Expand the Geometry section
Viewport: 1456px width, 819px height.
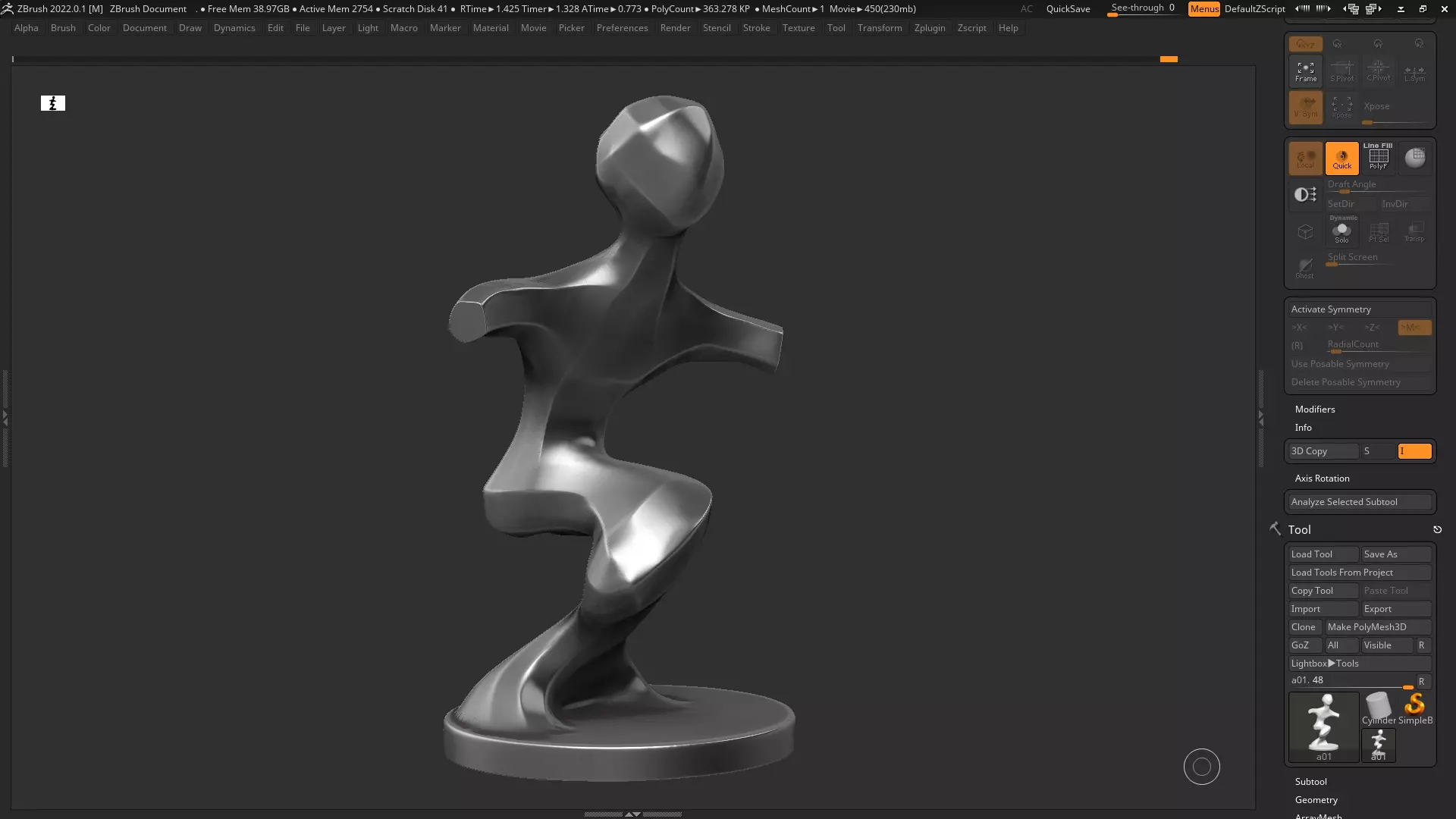coord(1316,800)
